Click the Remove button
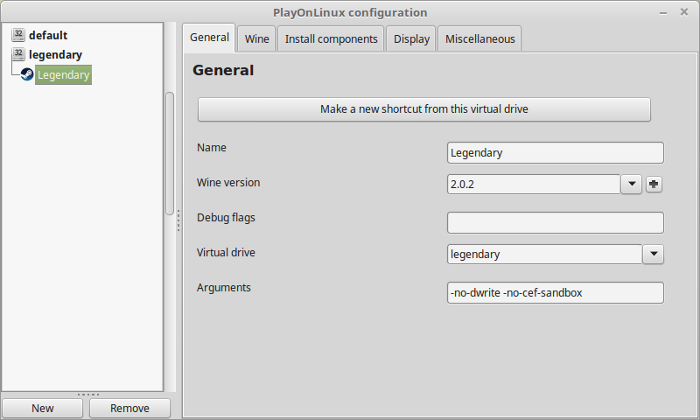This screenshot has width=700, height=420. point(129,408)
